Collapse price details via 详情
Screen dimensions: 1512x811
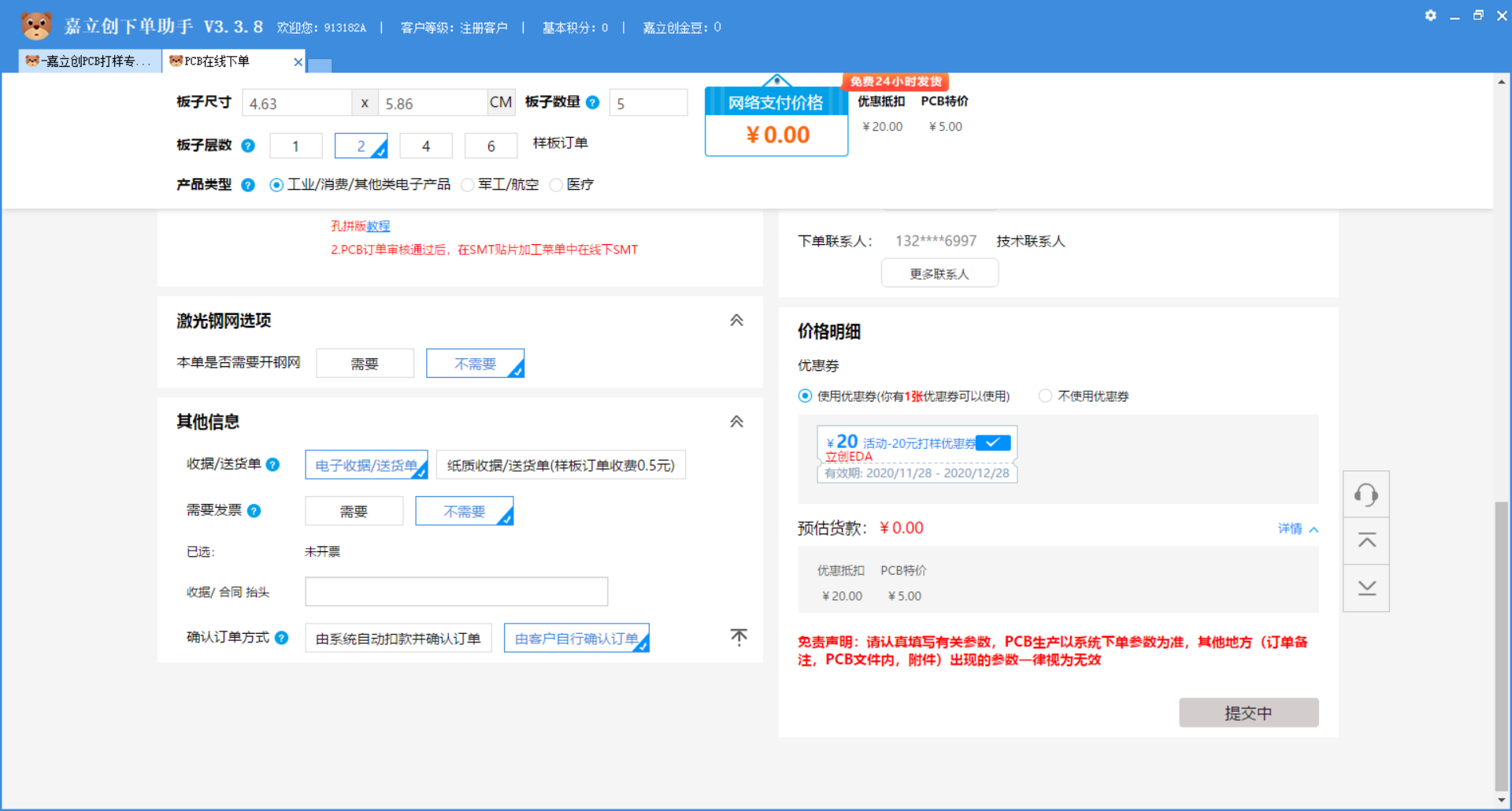(x=1298, y=528)
